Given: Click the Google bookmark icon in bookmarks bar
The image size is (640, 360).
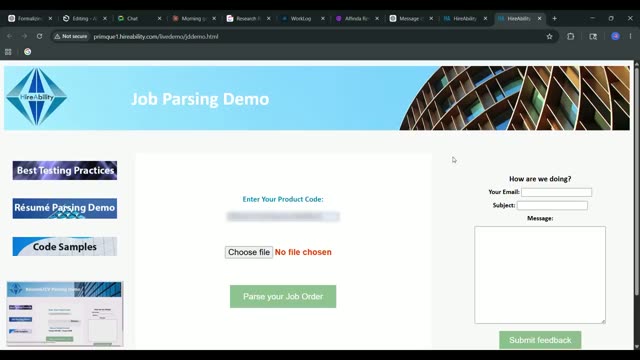Looking at the screenshot, I should (x=27, y=52).
